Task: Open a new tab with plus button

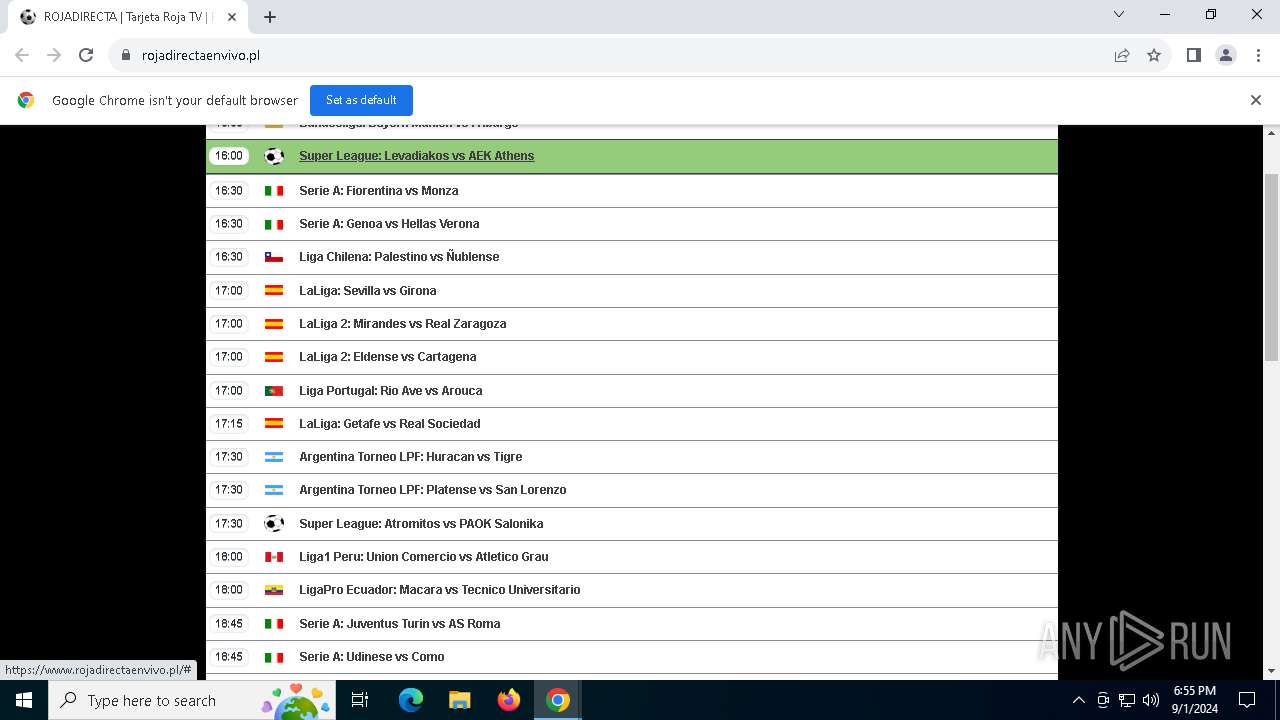Action: 270,17
